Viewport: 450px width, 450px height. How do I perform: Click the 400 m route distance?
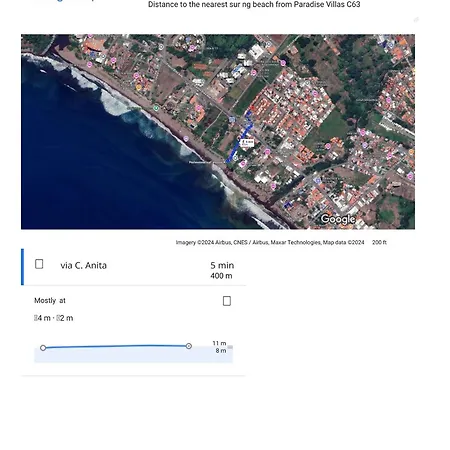221,276
